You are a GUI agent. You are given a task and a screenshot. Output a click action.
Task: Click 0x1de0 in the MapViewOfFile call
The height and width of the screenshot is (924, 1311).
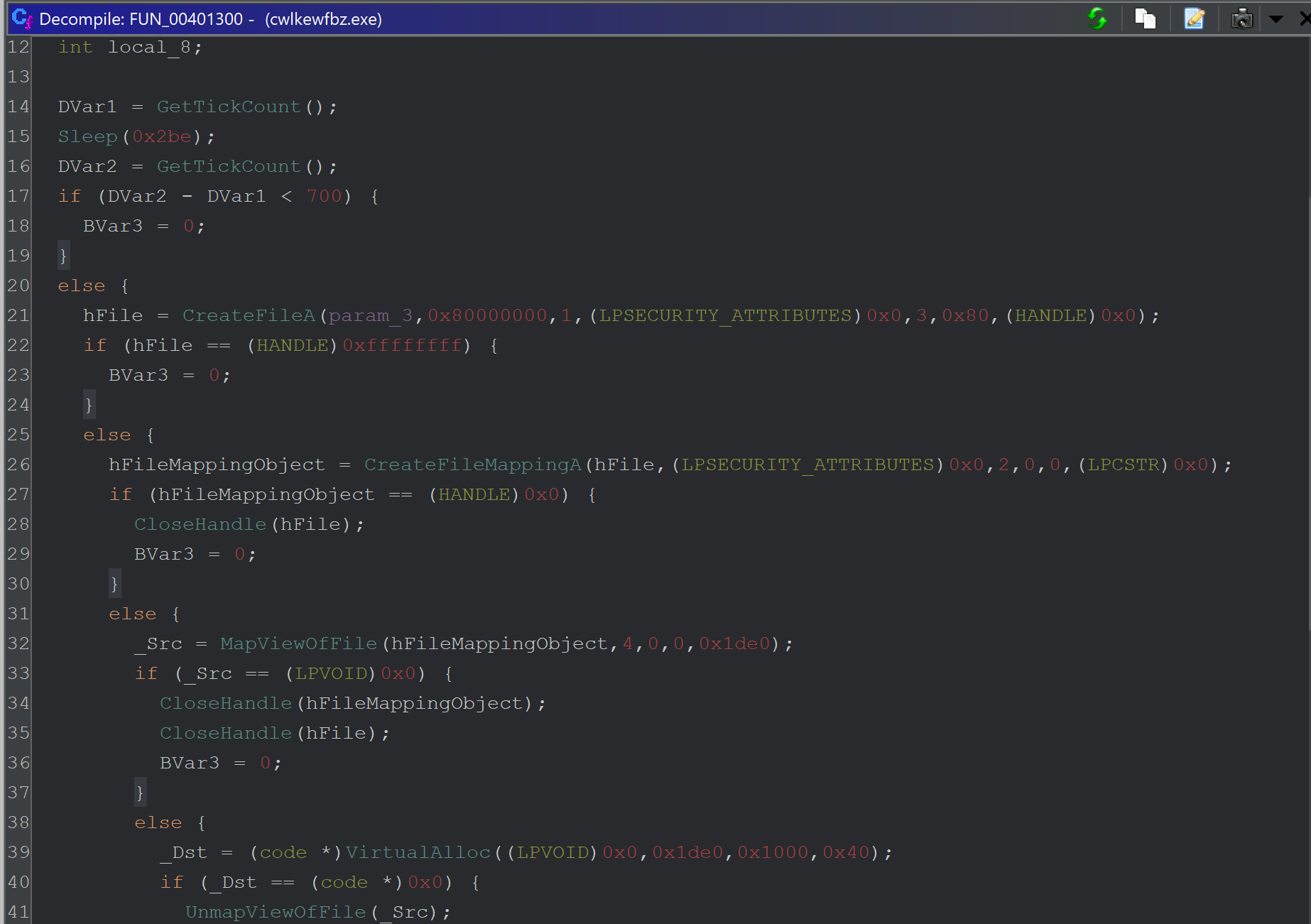735,643
